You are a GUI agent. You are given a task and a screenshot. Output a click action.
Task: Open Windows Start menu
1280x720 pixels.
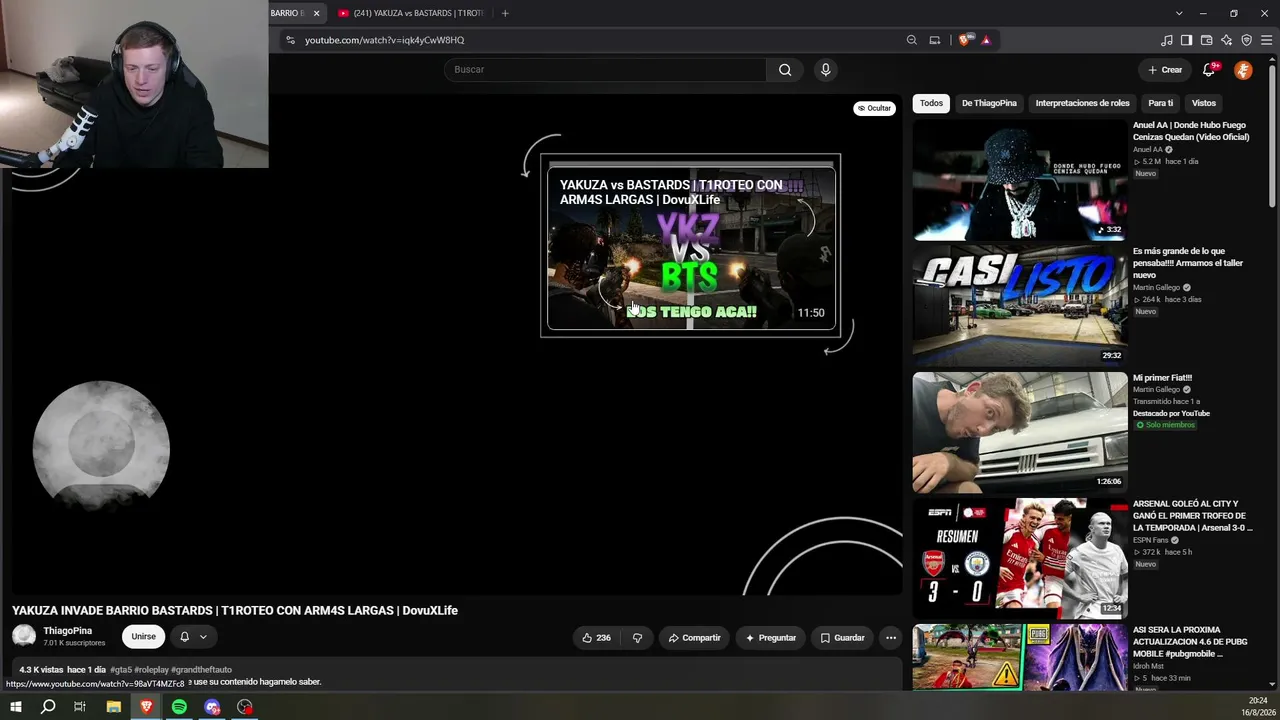(x=15, y=707)
